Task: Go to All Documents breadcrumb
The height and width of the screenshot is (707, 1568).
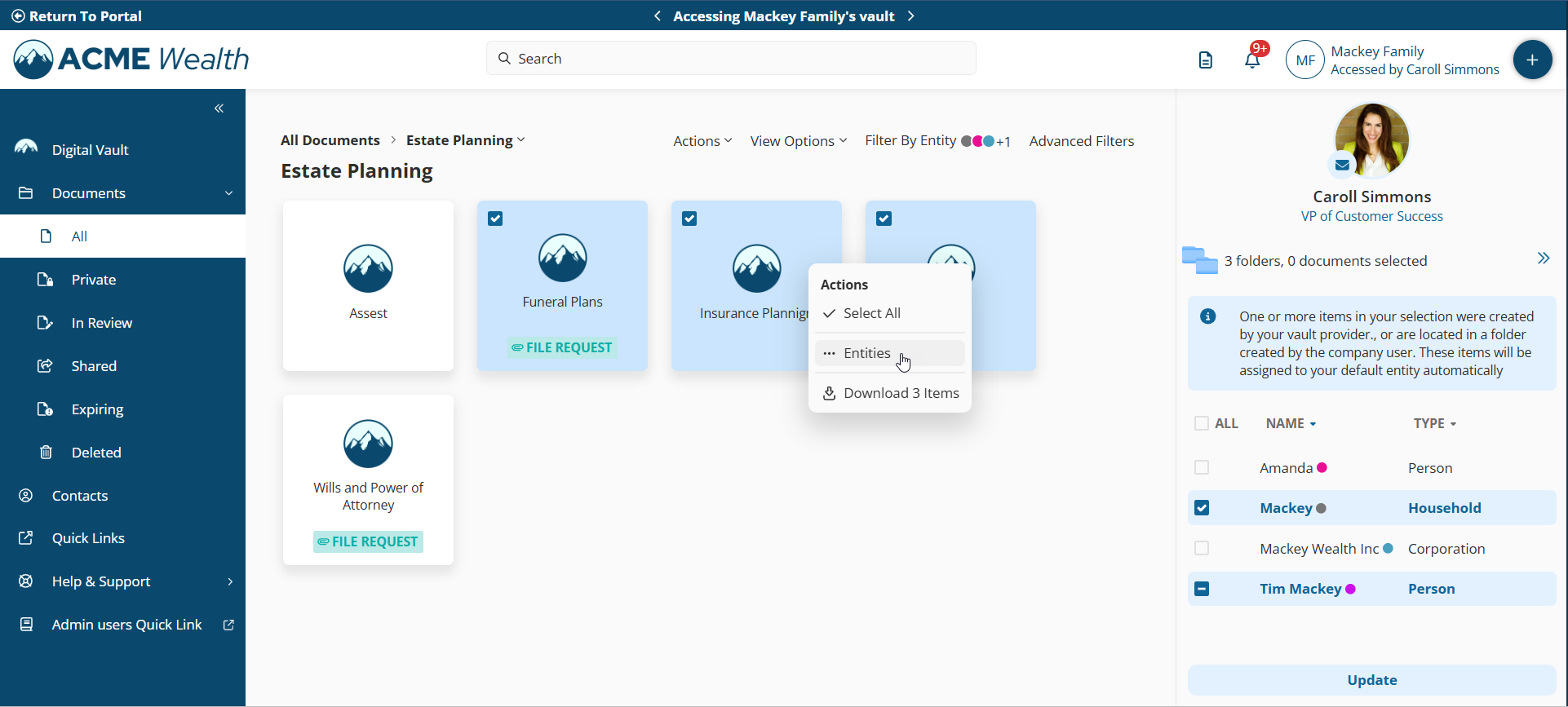Action: [x=330, y=140]
